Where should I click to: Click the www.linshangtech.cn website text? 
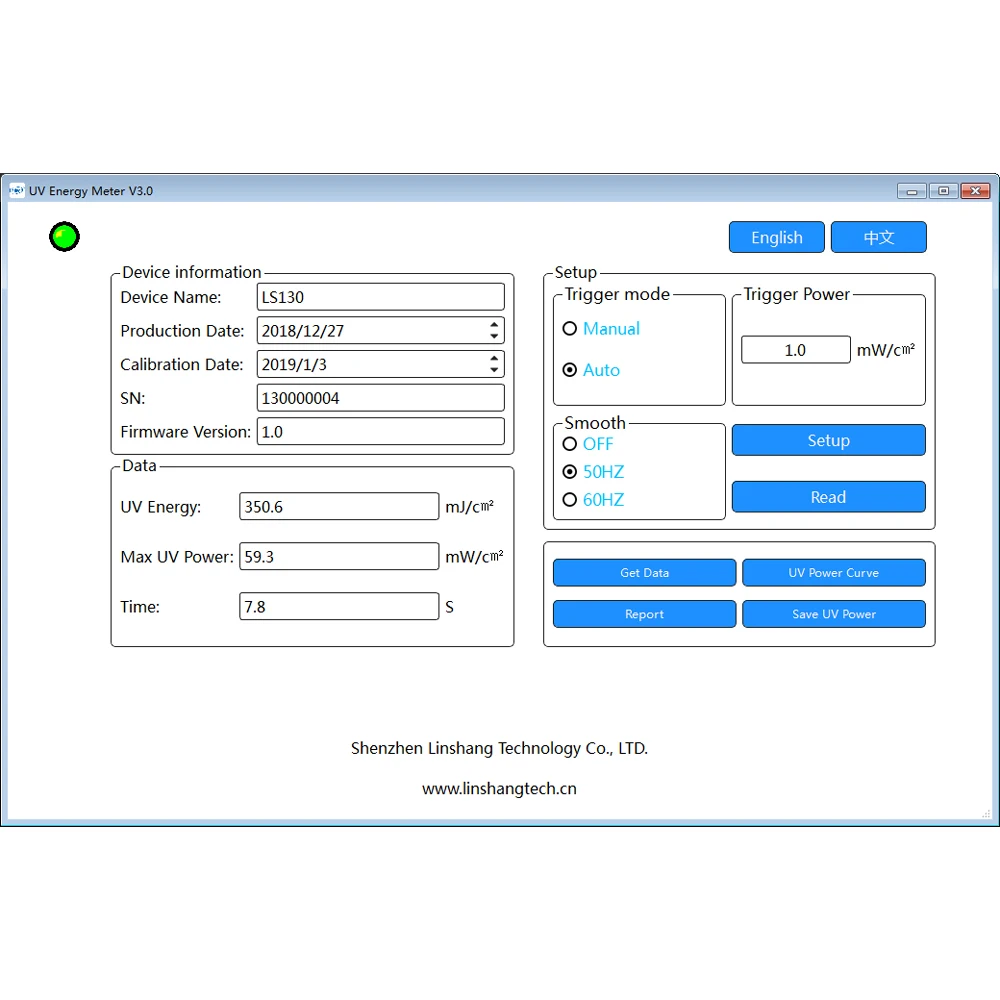499,789
